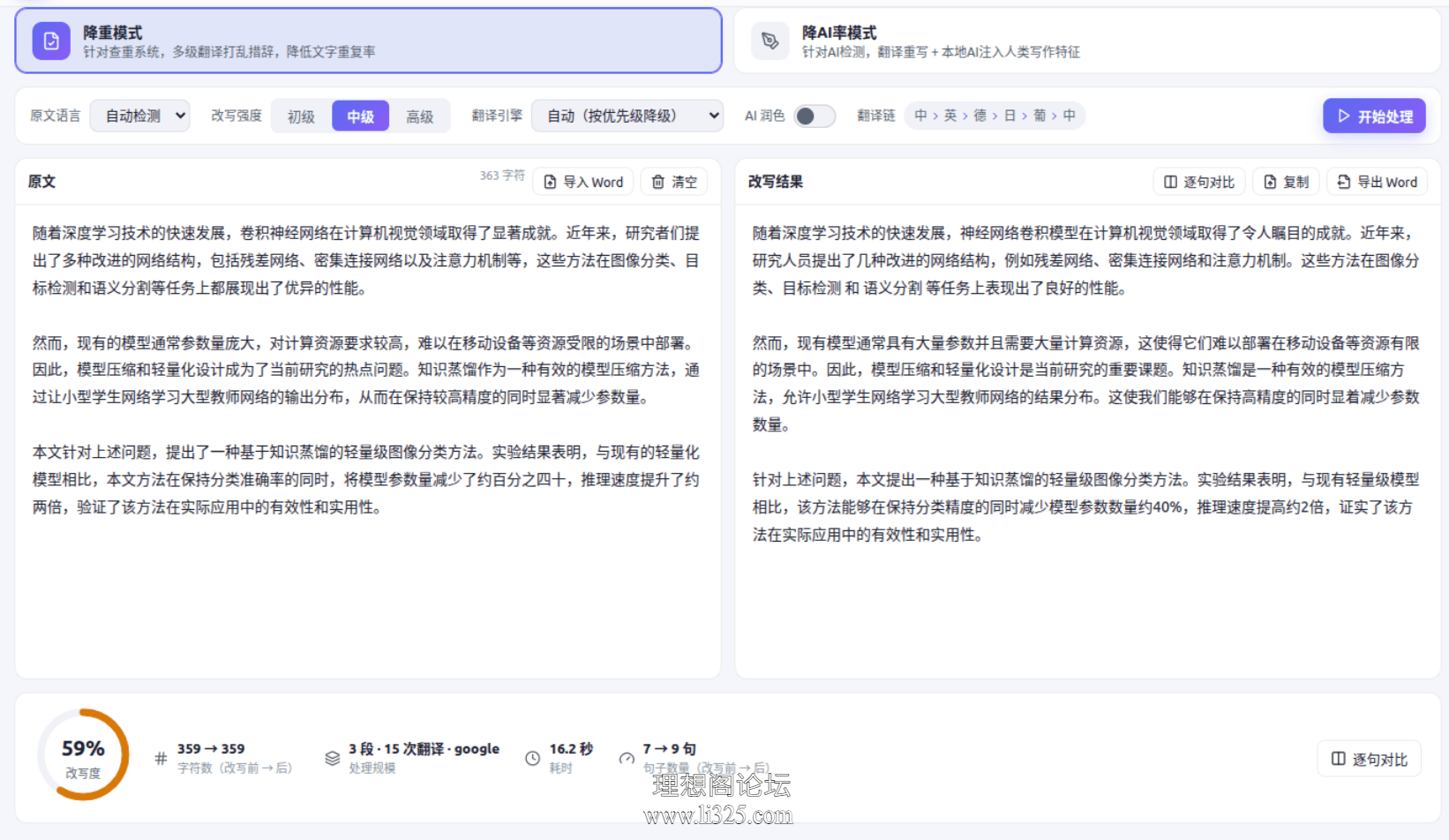
Task: Click the 59% 改写度 progress ring
Action: pos(83,754)
